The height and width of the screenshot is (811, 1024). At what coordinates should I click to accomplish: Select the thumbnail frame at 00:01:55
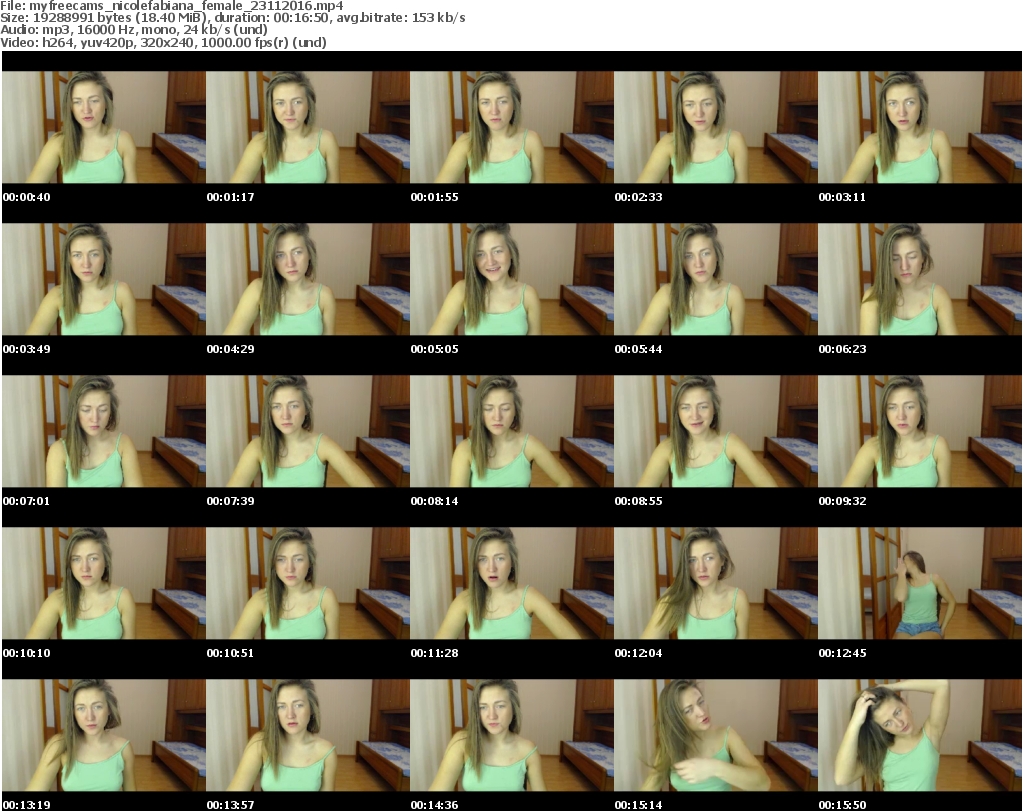coord(512,127)
